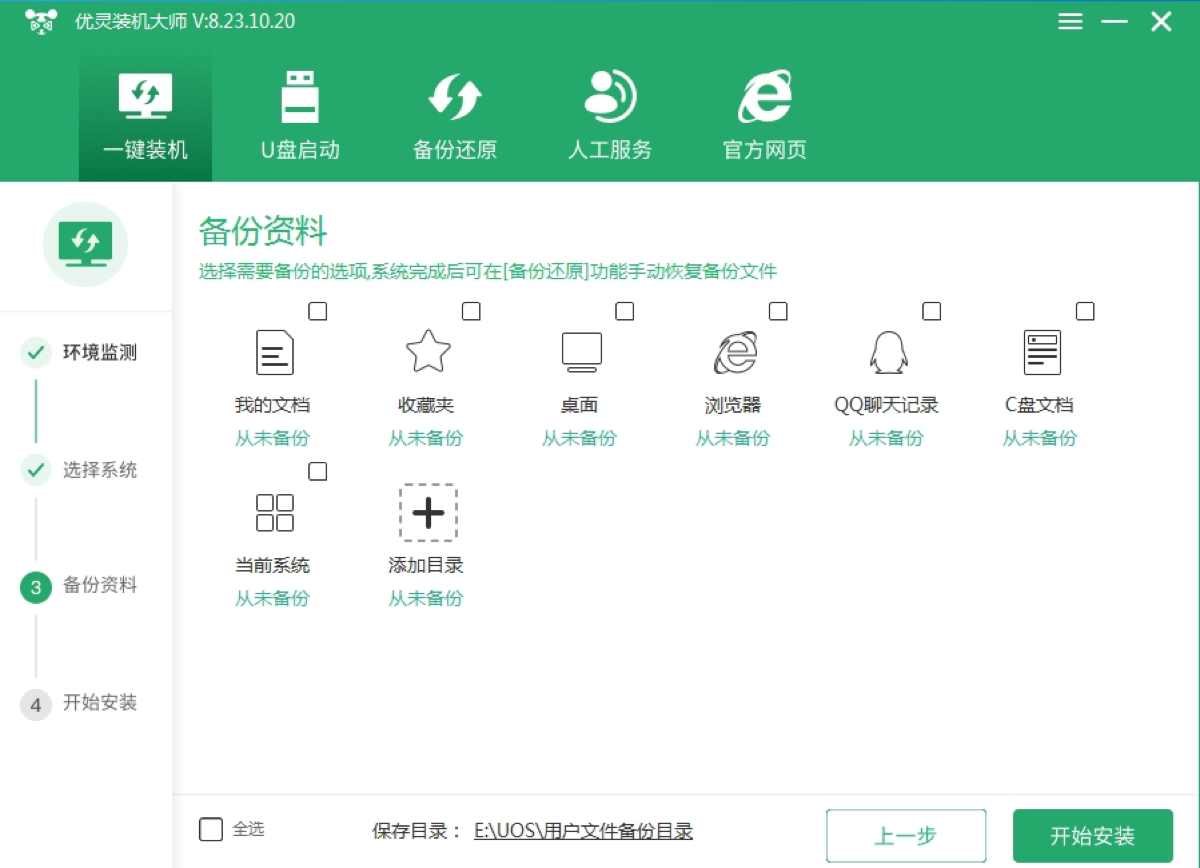The image size is (1200, 868).
Task: Click the 环境监测 step label
Action: click(100, 353)
